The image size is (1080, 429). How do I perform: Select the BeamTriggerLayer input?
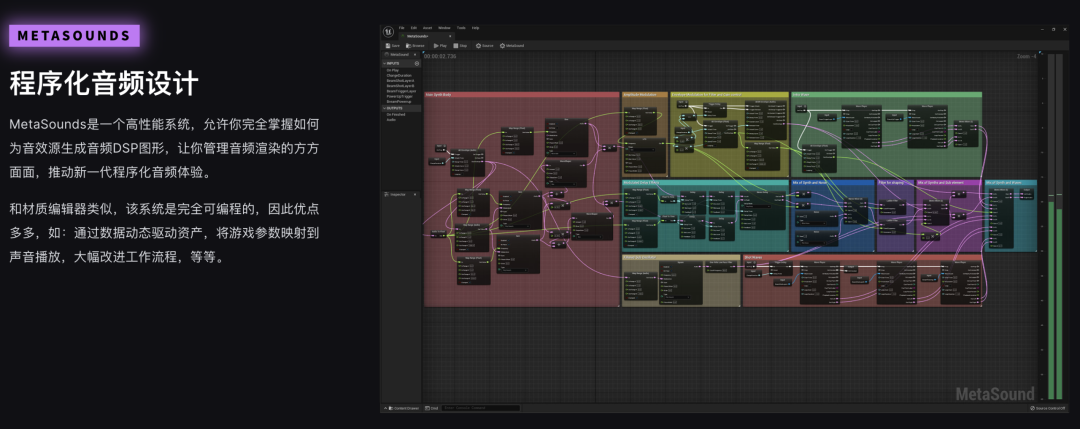(x=401, y=91)
